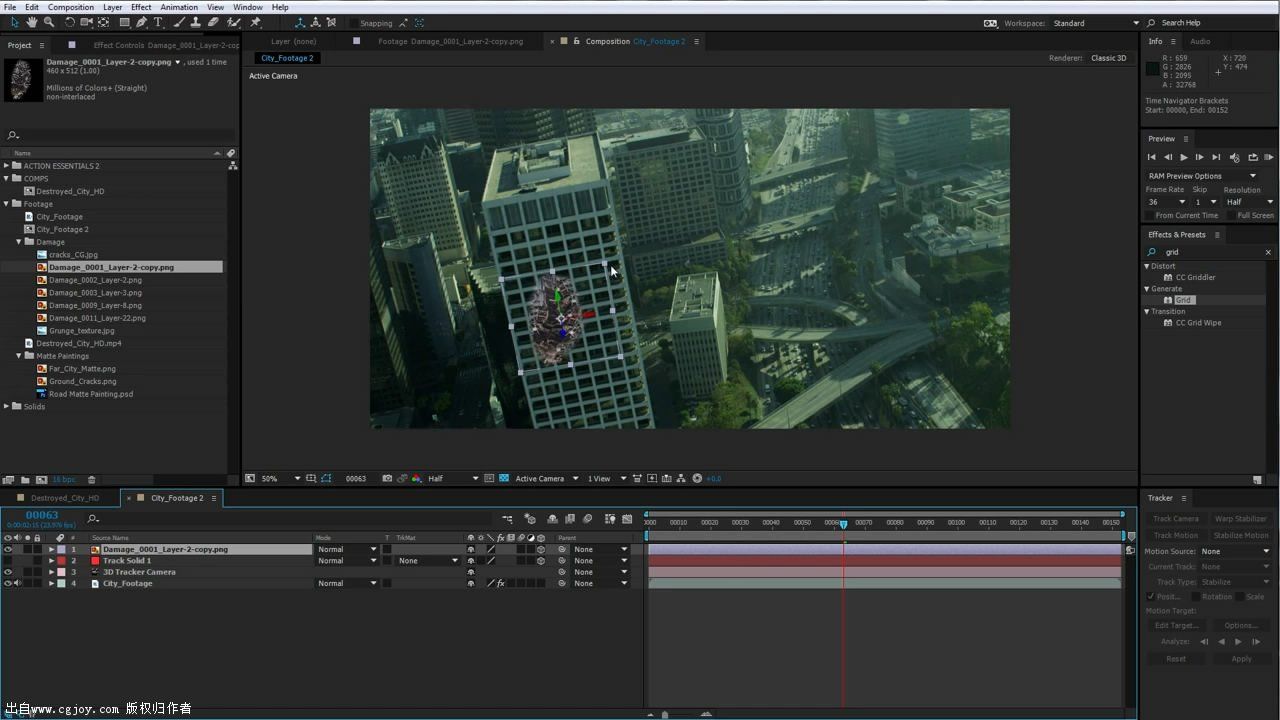Open the Effect menu
This screenshot has width=1280, height=720.
141,7
